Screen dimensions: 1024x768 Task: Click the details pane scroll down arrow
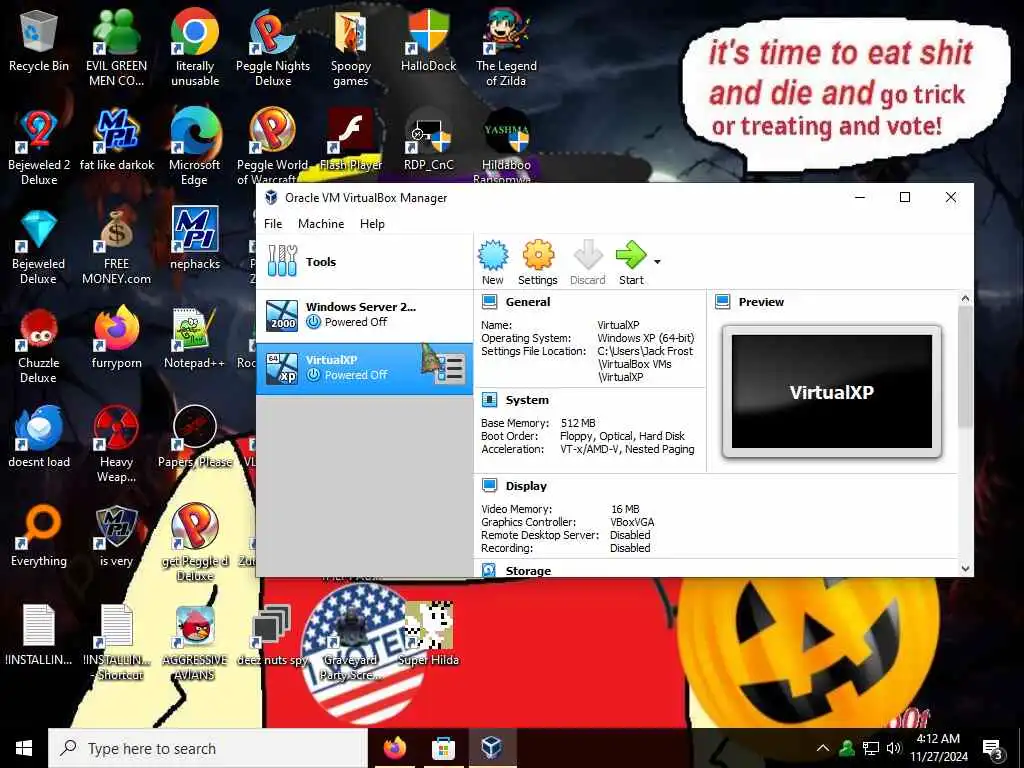tap(965, 569)
